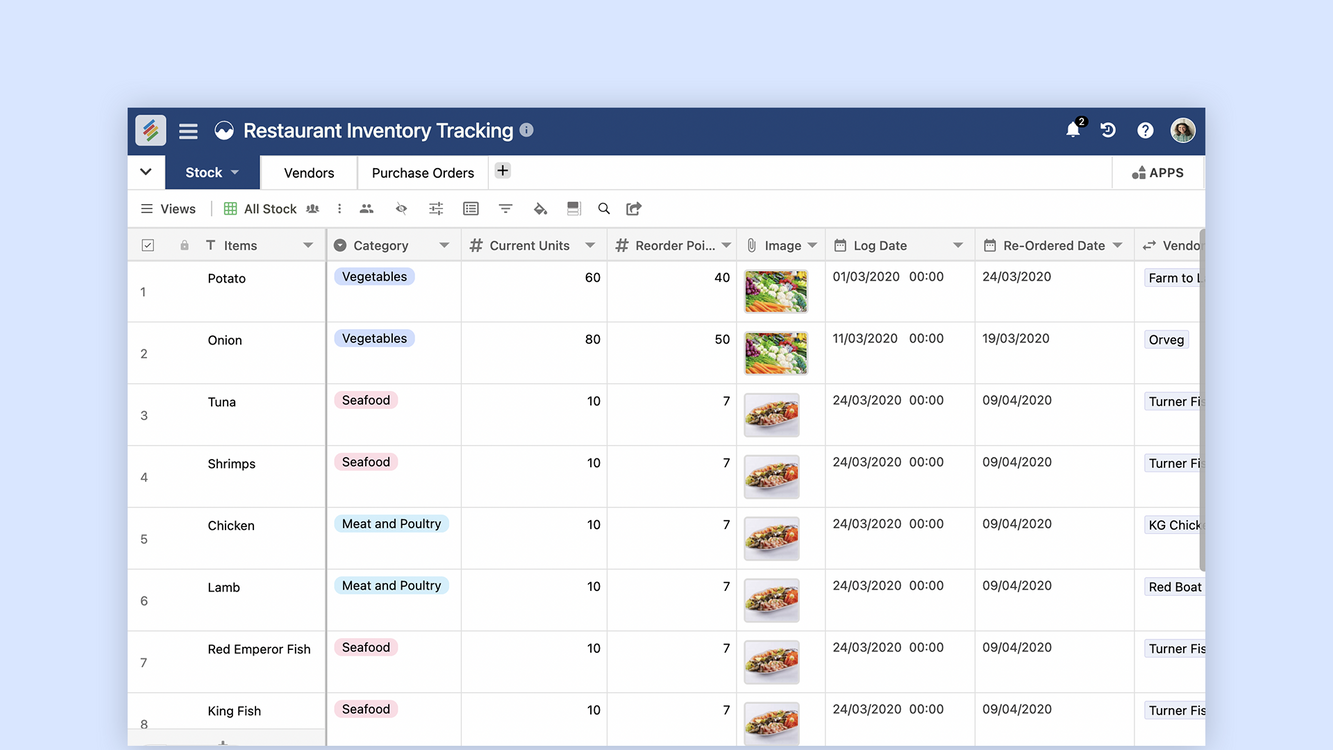Click the search magnifier icon
The width and height of the screenshot is (1333, 750).
coord(604,209)
